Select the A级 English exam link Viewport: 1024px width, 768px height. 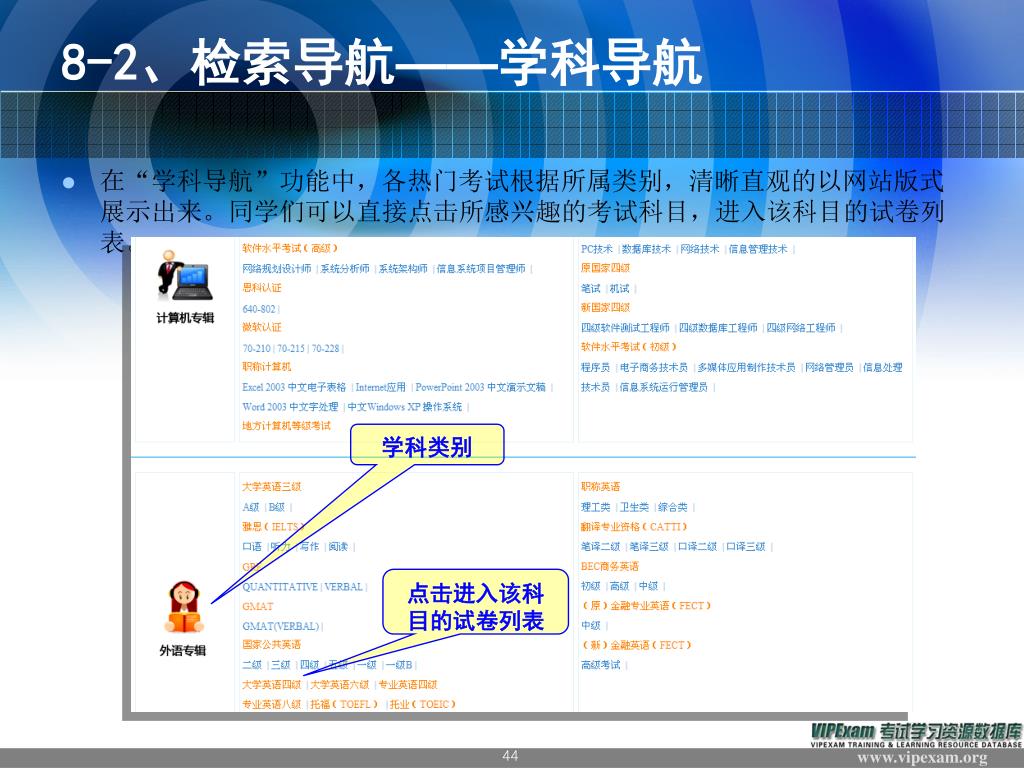250,507
